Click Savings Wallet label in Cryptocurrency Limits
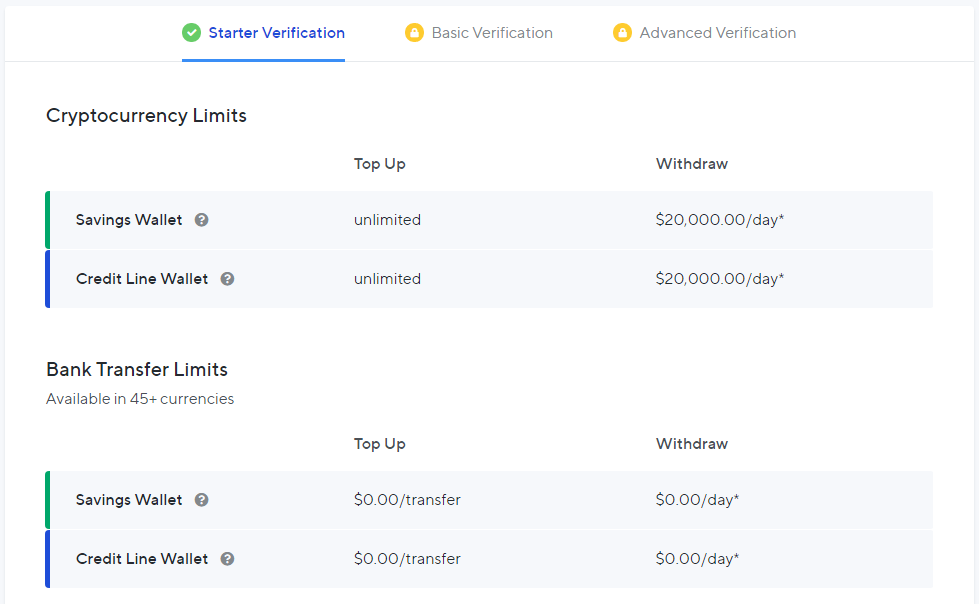This screenshot has height=604, width=979. coord(129,220)
